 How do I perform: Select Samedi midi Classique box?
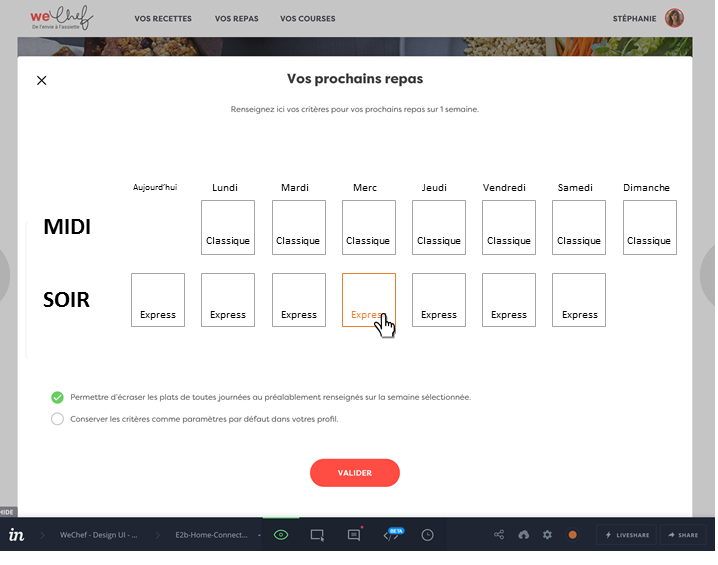[x=579, y=227]
